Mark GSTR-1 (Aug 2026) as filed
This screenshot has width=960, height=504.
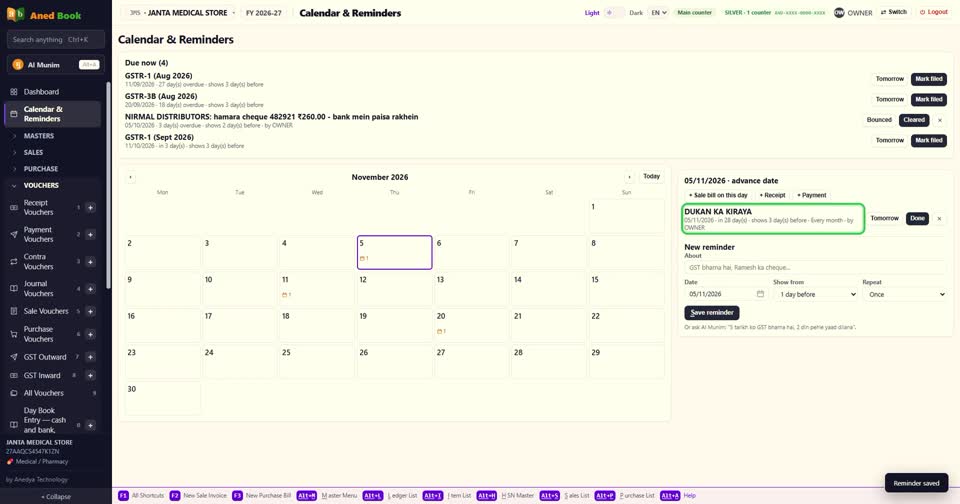coord(929,79)
